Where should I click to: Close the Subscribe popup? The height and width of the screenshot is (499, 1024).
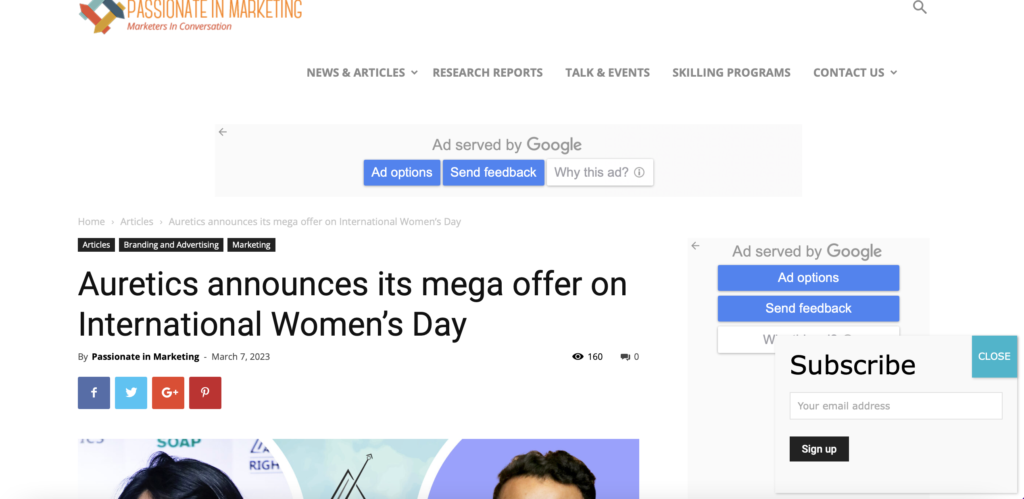coord(994,356)
